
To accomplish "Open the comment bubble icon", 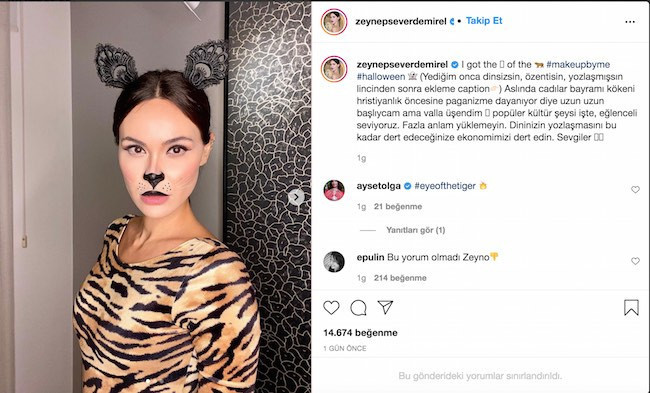I will (x=358, y=308).
